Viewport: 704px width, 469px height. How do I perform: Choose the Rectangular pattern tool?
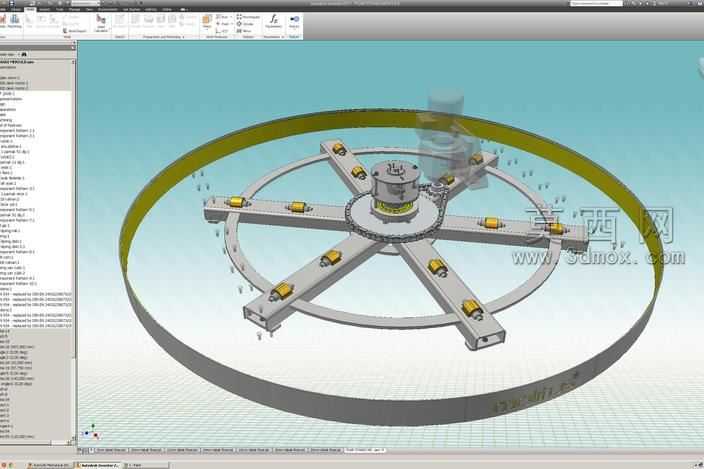[x=248, y=17]
